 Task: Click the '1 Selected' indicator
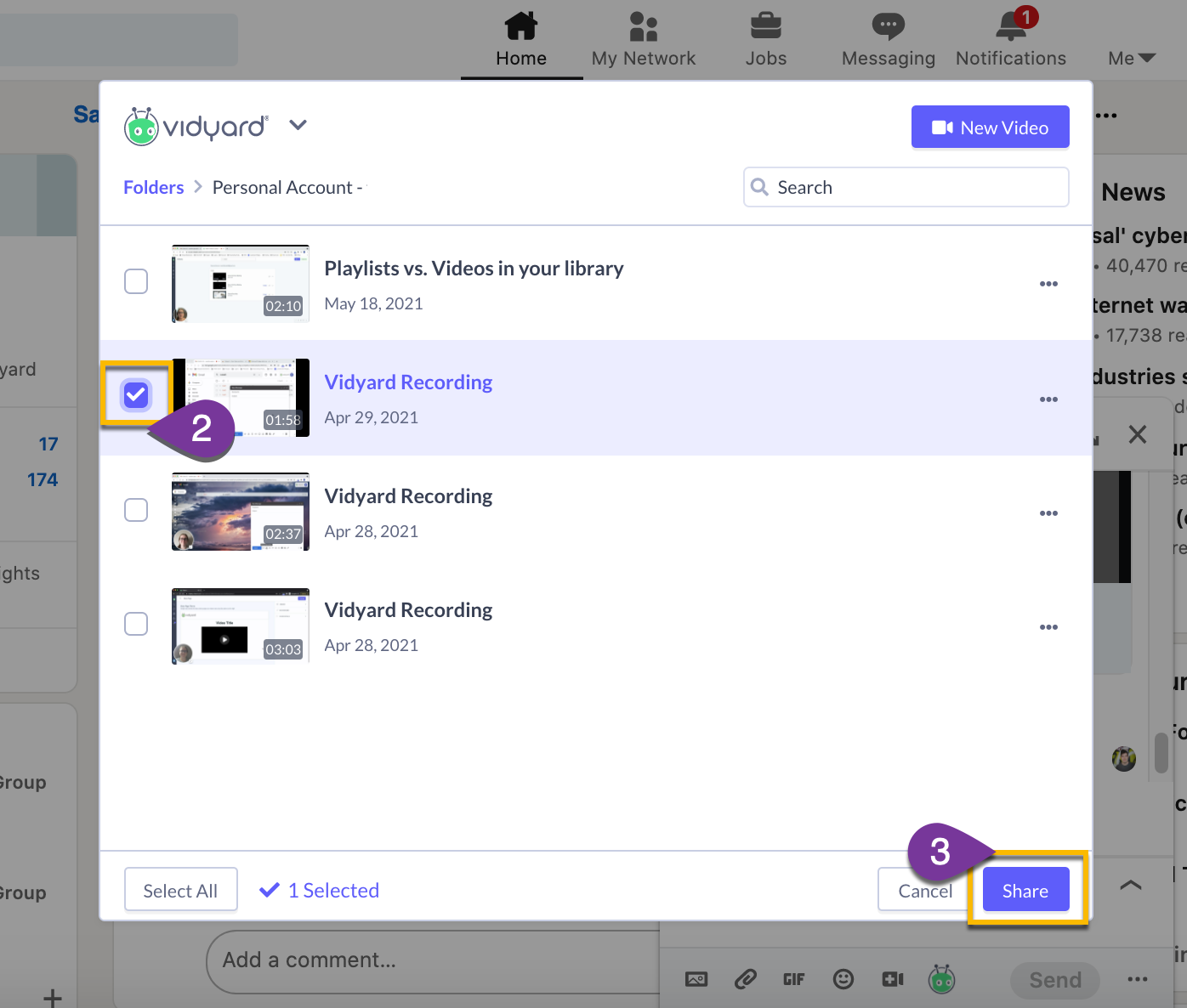click(x=320, y=890)
